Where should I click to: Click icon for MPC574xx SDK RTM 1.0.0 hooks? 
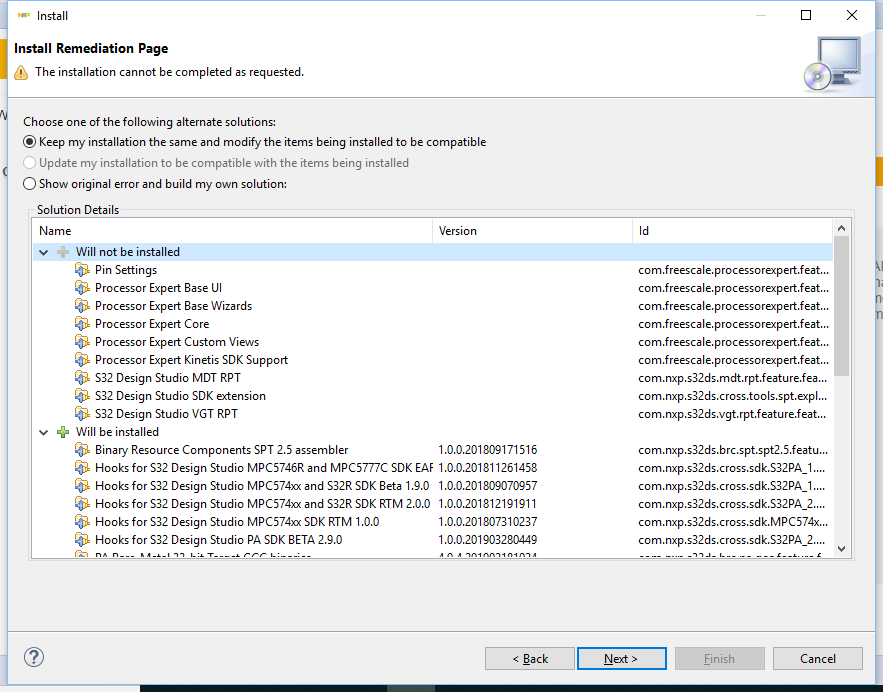point(82,522)
